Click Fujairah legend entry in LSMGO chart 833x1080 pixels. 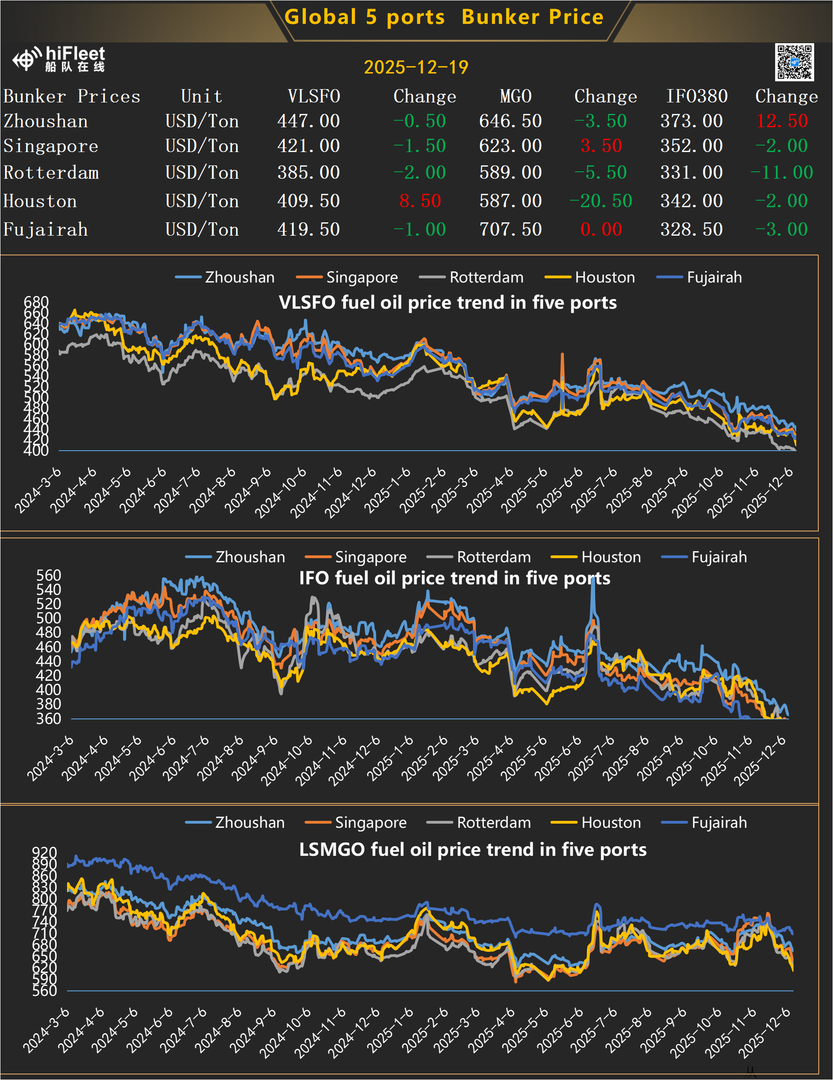[718, 823]
